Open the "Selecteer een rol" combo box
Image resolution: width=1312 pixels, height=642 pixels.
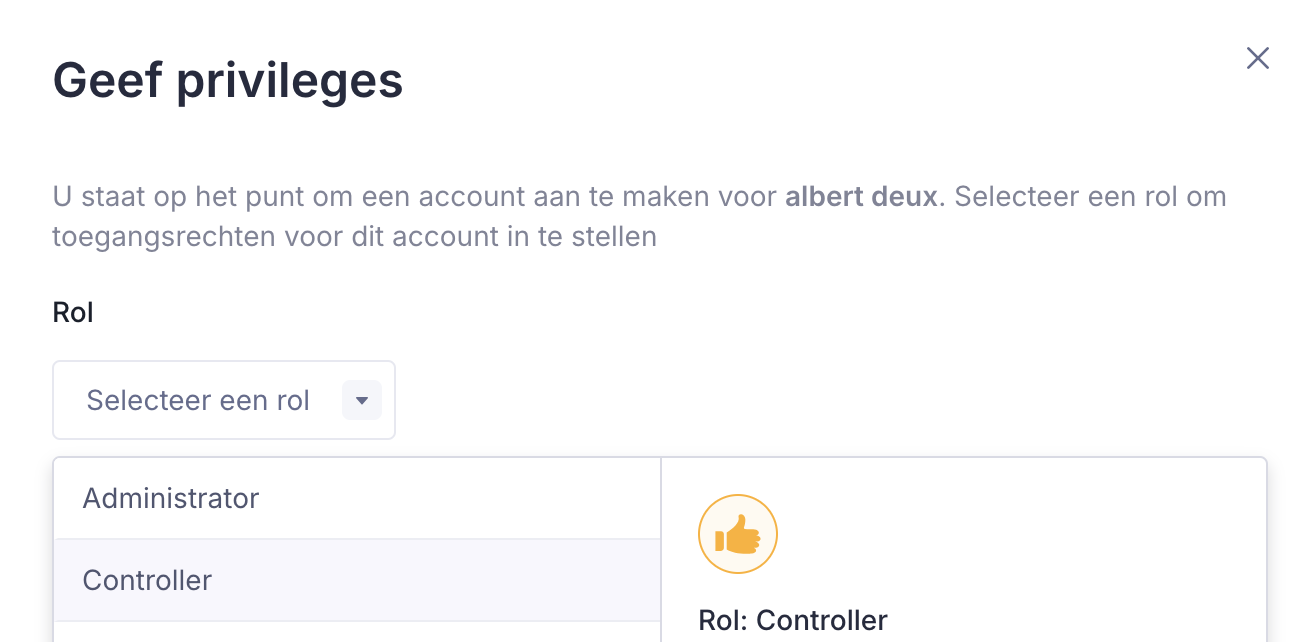(x=224, y=400)
